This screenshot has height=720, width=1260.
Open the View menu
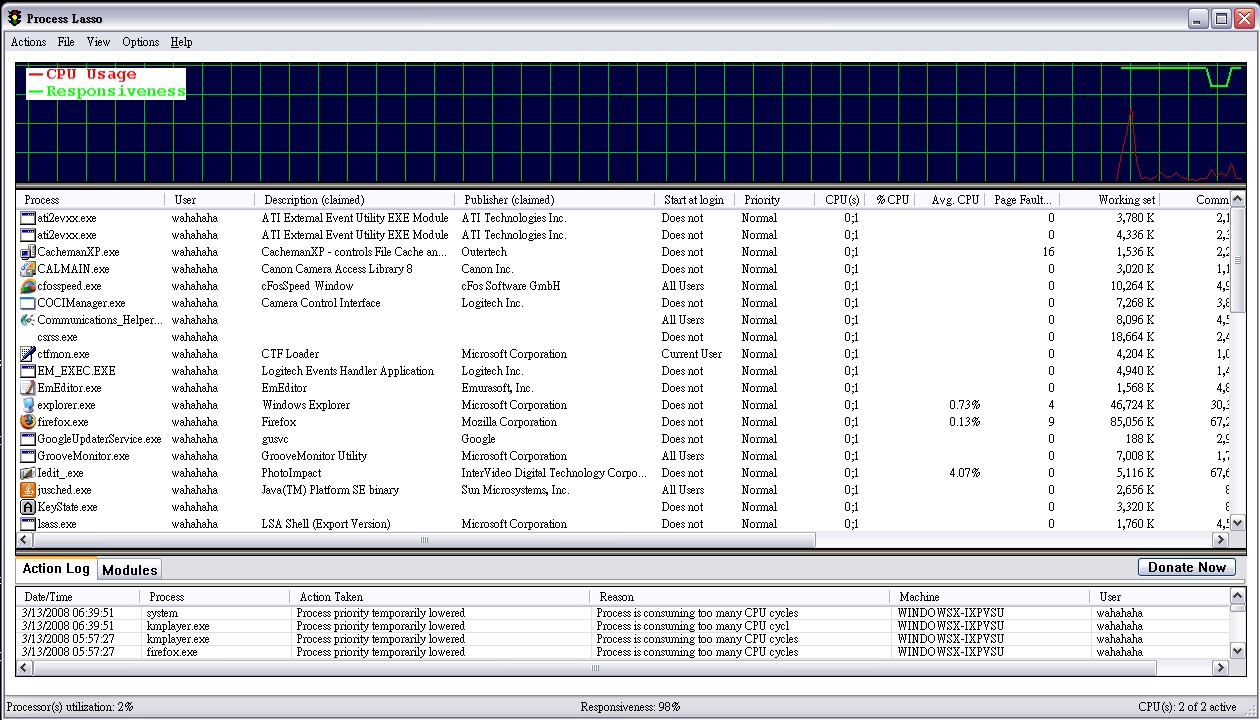(x=98, y=42)
